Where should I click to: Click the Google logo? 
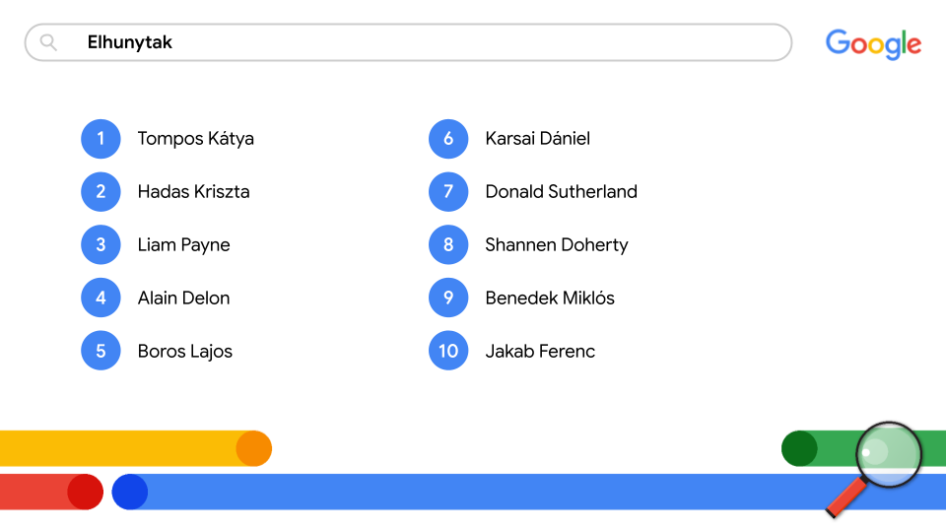873,44
